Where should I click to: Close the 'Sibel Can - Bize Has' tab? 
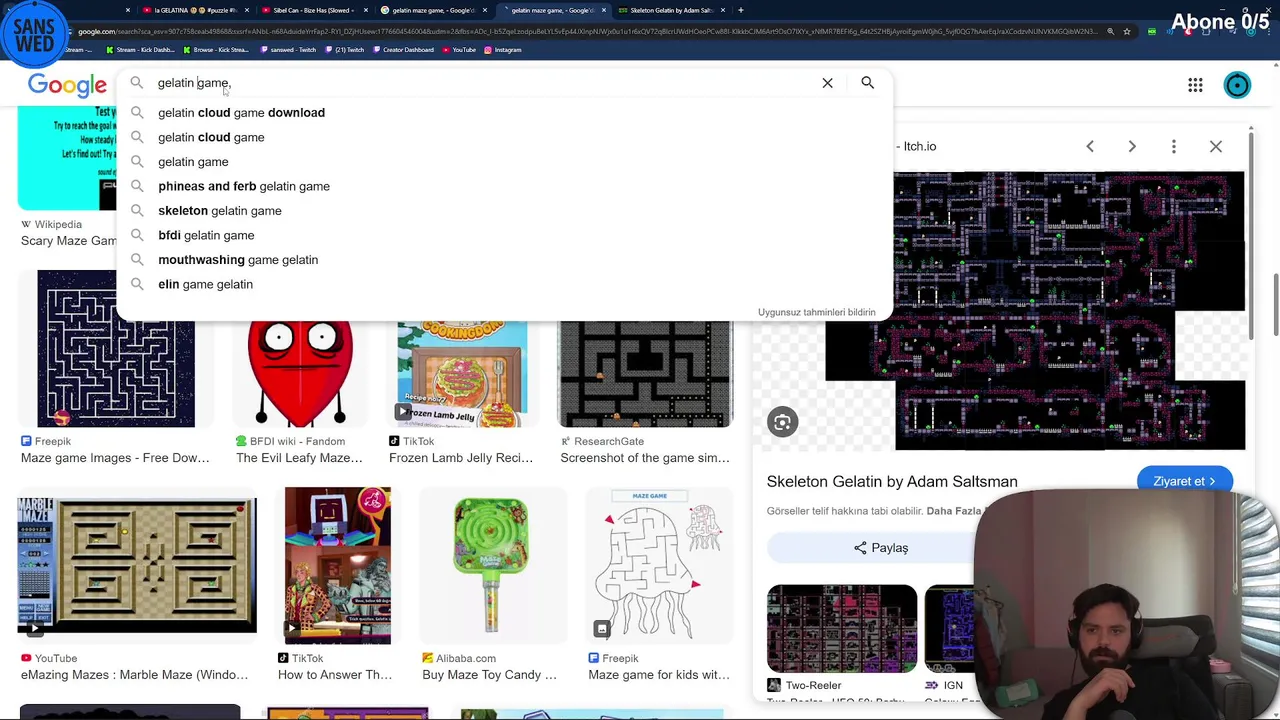[x=366, y=10]
